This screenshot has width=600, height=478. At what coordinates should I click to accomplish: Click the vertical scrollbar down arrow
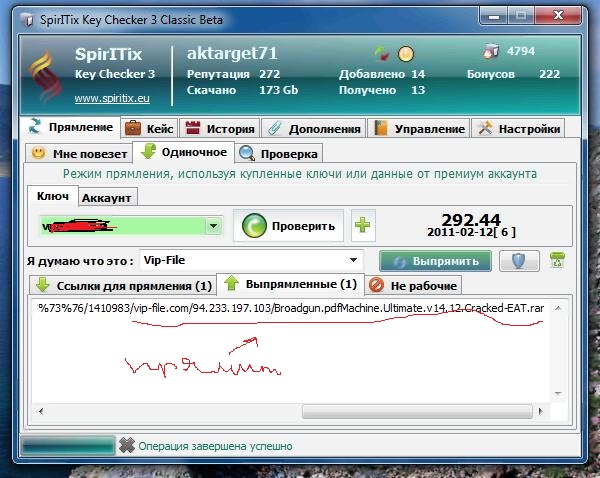coord(558,393)
